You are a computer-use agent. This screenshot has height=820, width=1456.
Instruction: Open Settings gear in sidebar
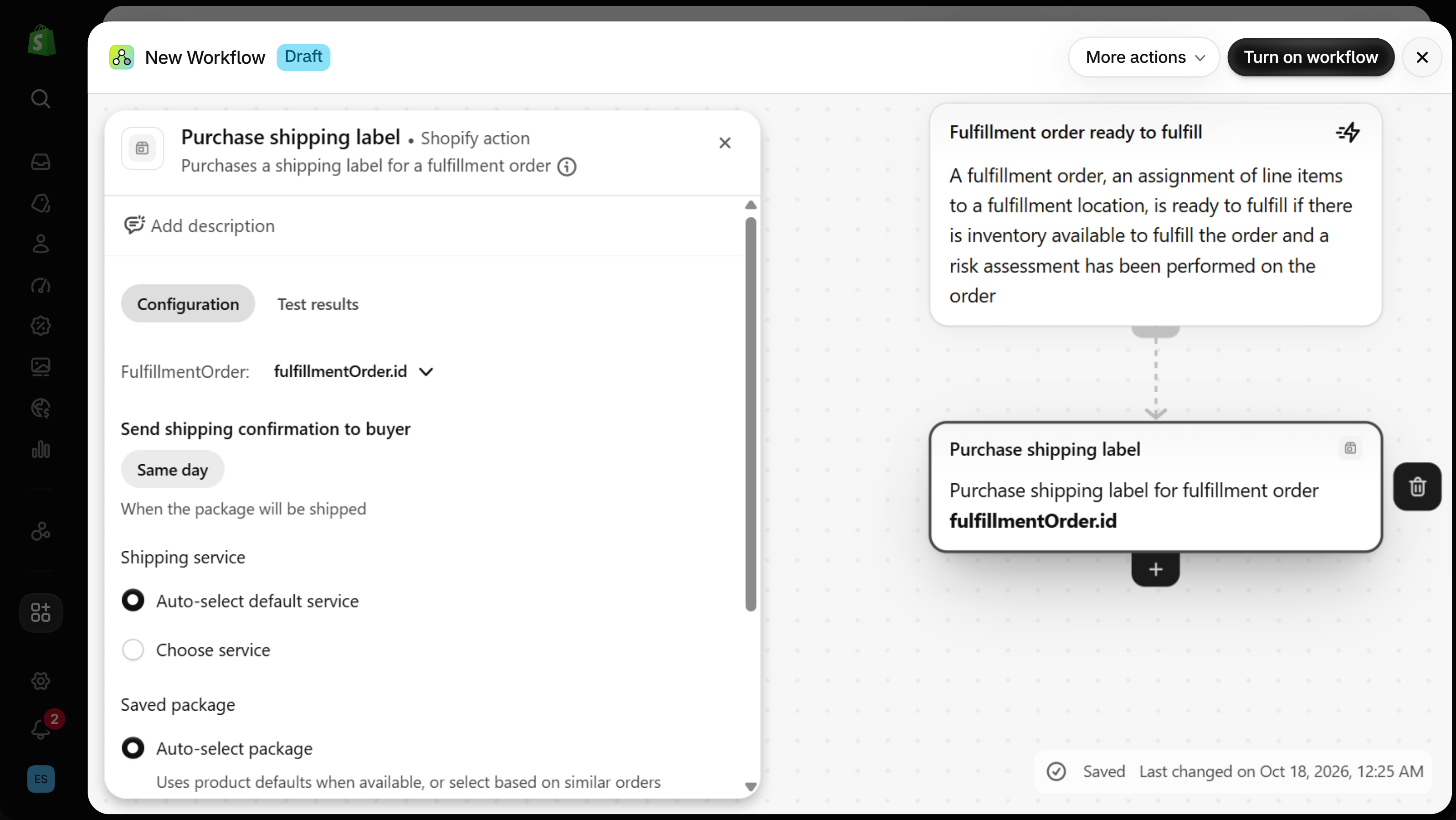coord(41,681)
